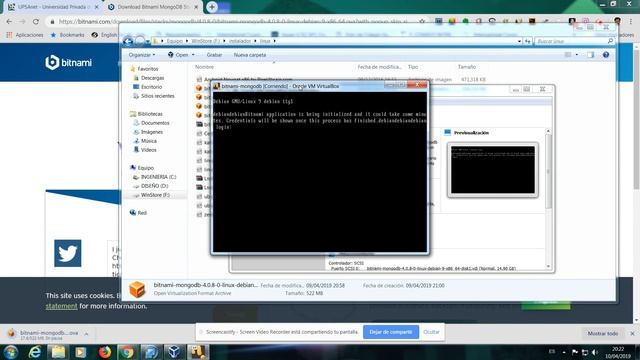Select Documentos under Bibliotecas
The image size is (640, 360).
[x=155, y=123]
